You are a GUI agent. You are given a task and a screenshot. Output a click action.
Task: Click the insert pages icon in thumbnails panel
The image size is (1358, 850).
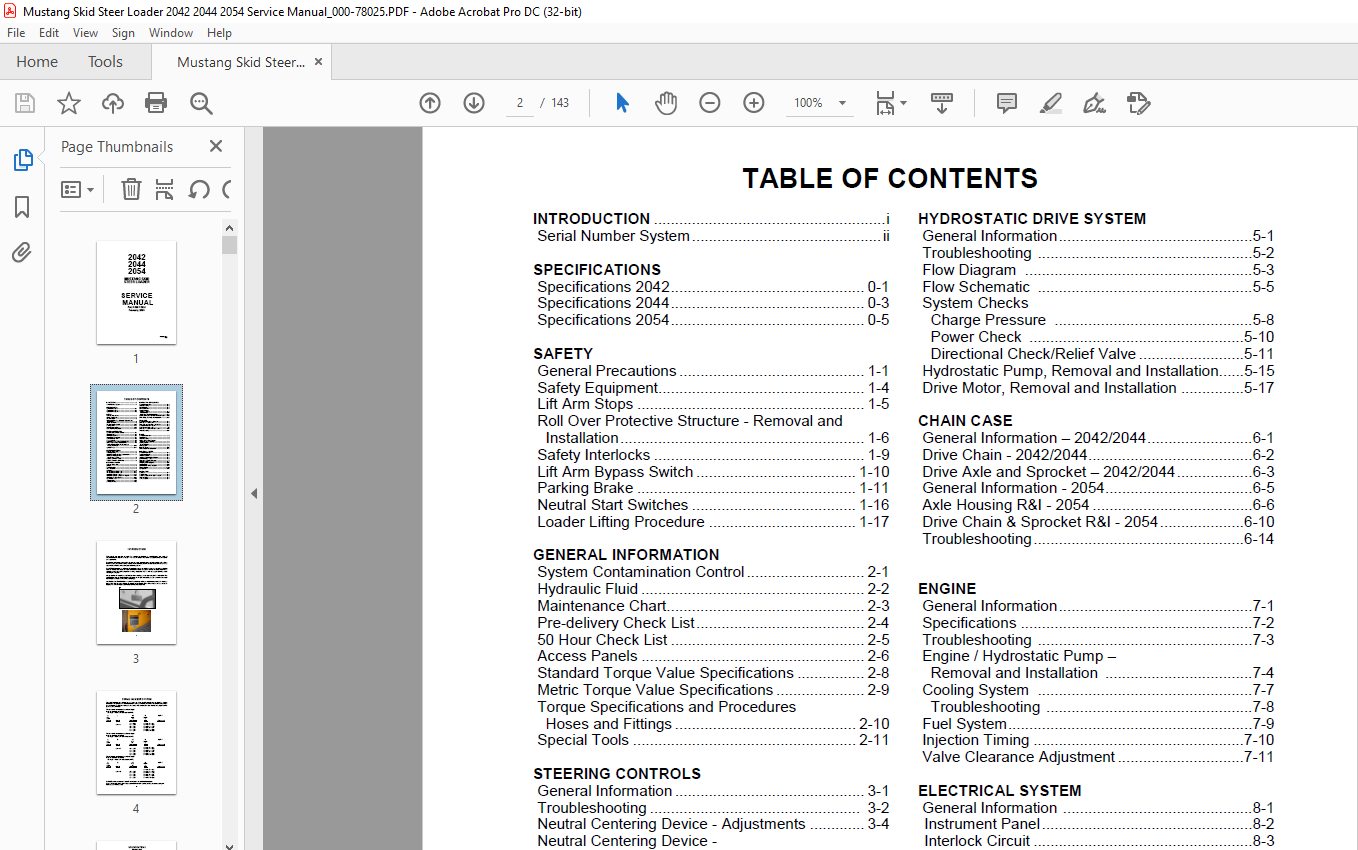[165, 189]
